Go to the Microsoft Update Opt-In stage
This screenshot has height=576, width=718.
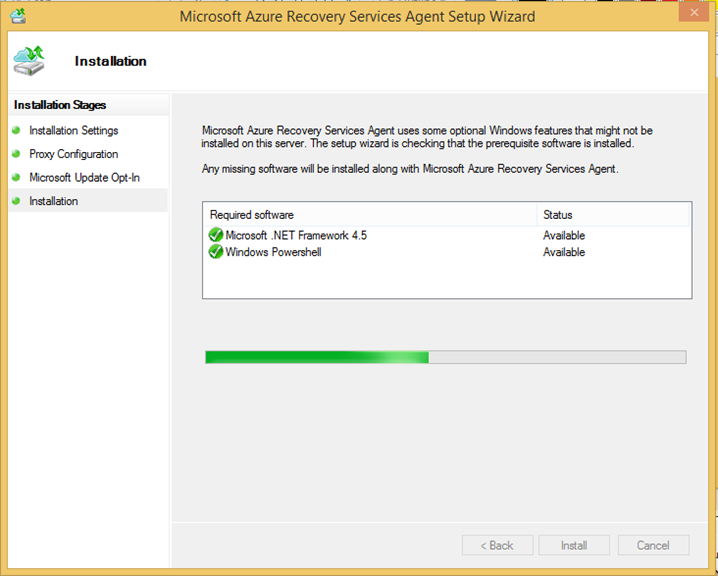point(85,177)
